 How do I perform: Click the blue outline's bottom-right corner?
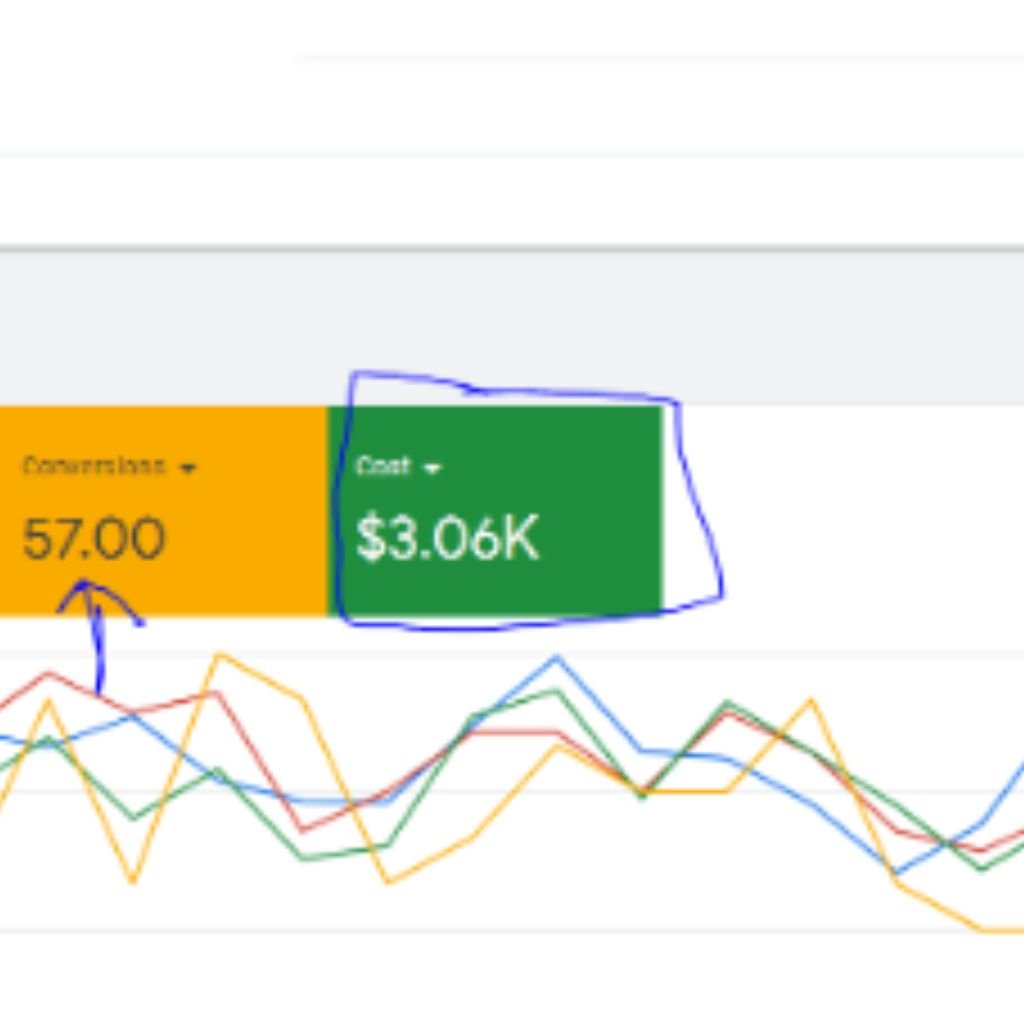pyautogui.click(x=720, y=598)
